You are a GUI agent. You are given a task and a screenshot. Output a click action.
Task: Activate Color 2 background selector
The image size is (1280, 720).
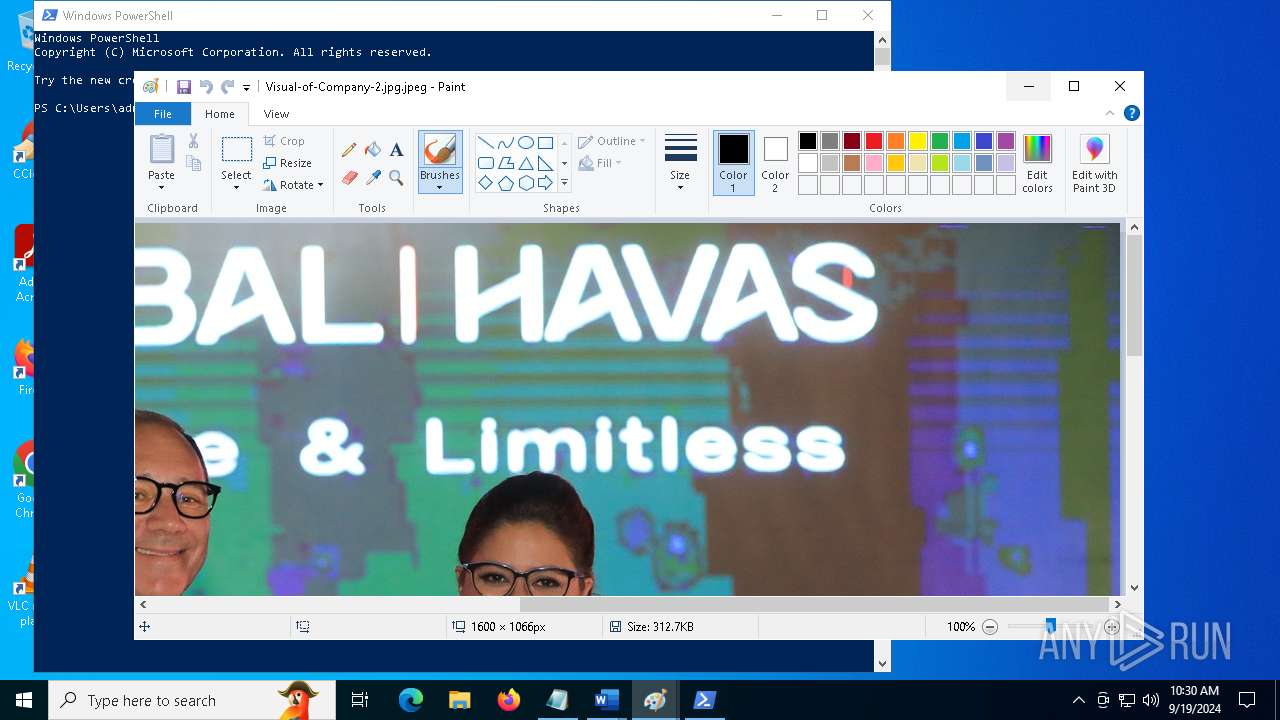pos(775,163)
